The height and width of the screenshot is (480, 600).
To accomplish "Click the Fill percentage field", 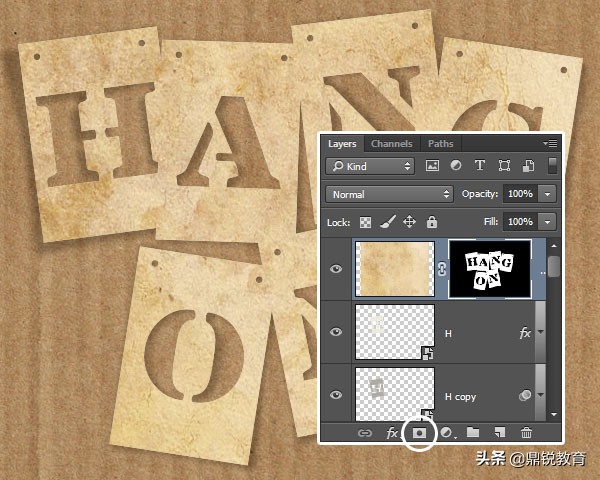I will (520, 222).
